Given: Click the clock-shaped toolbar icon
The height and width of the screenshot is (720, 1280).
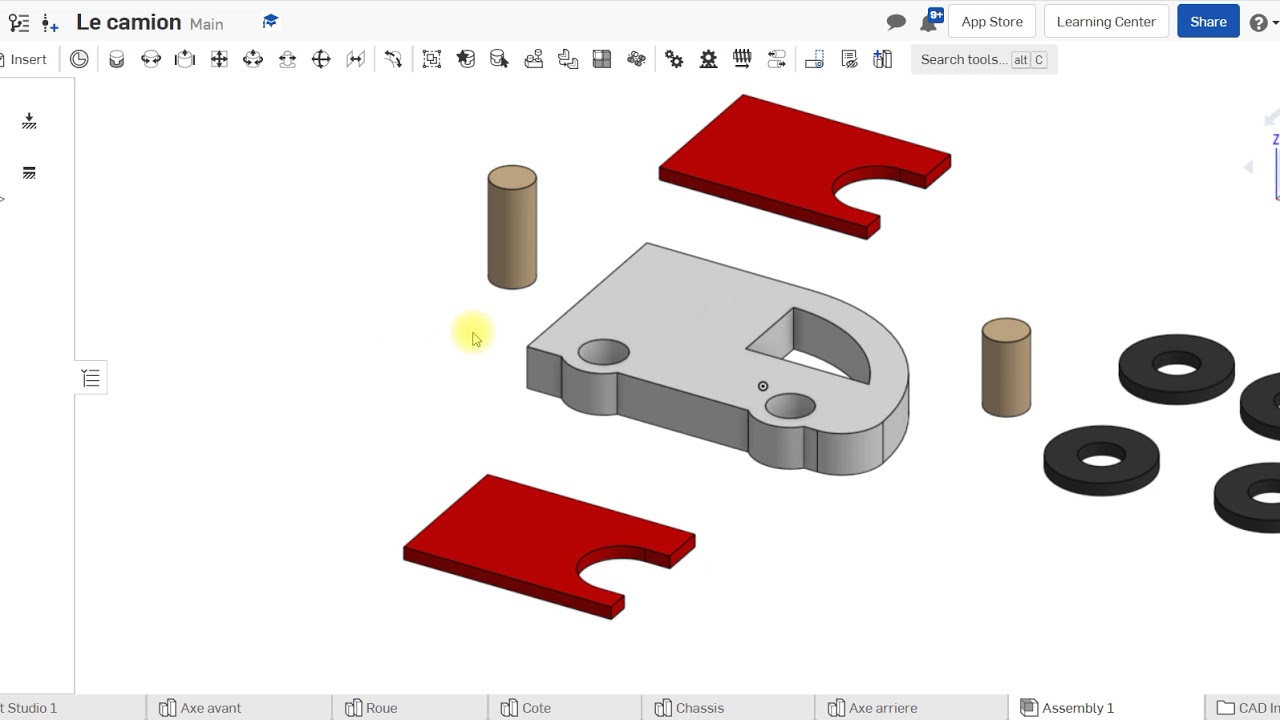Looking at the screenshot, I should pyautogui.click(x=79, y=59).
